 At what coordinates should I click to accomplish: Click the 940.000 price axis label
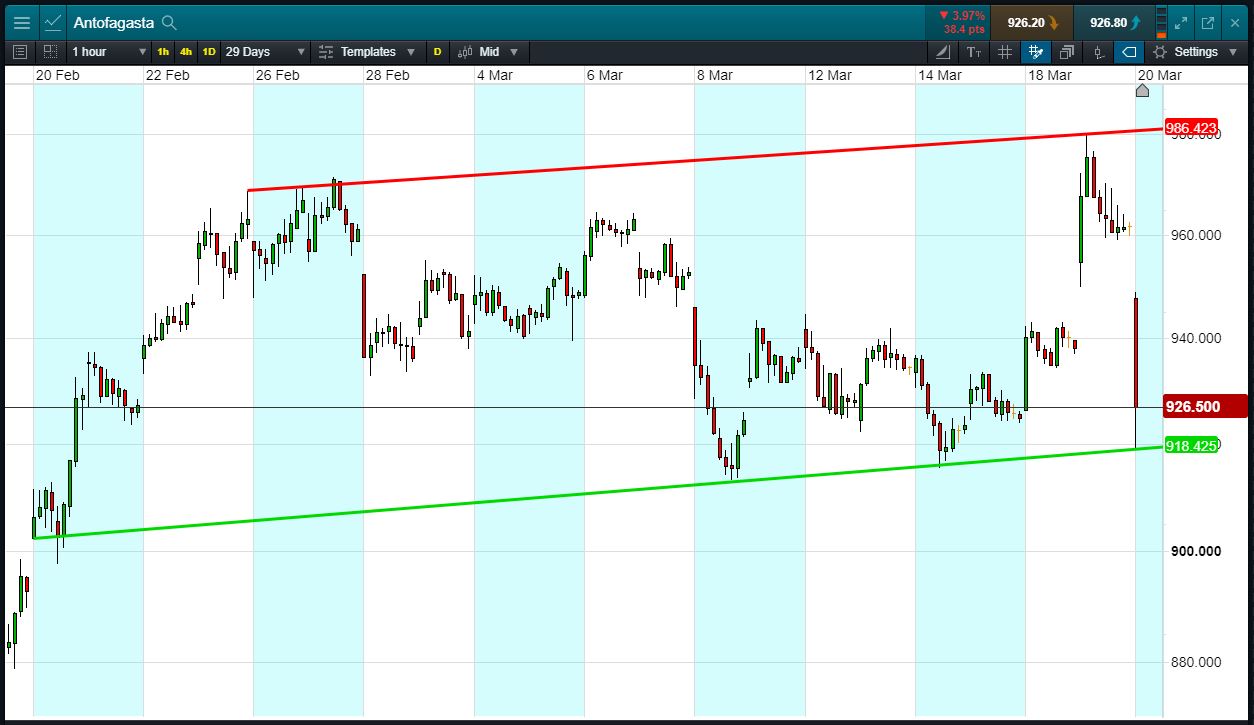coord(1194,339)
